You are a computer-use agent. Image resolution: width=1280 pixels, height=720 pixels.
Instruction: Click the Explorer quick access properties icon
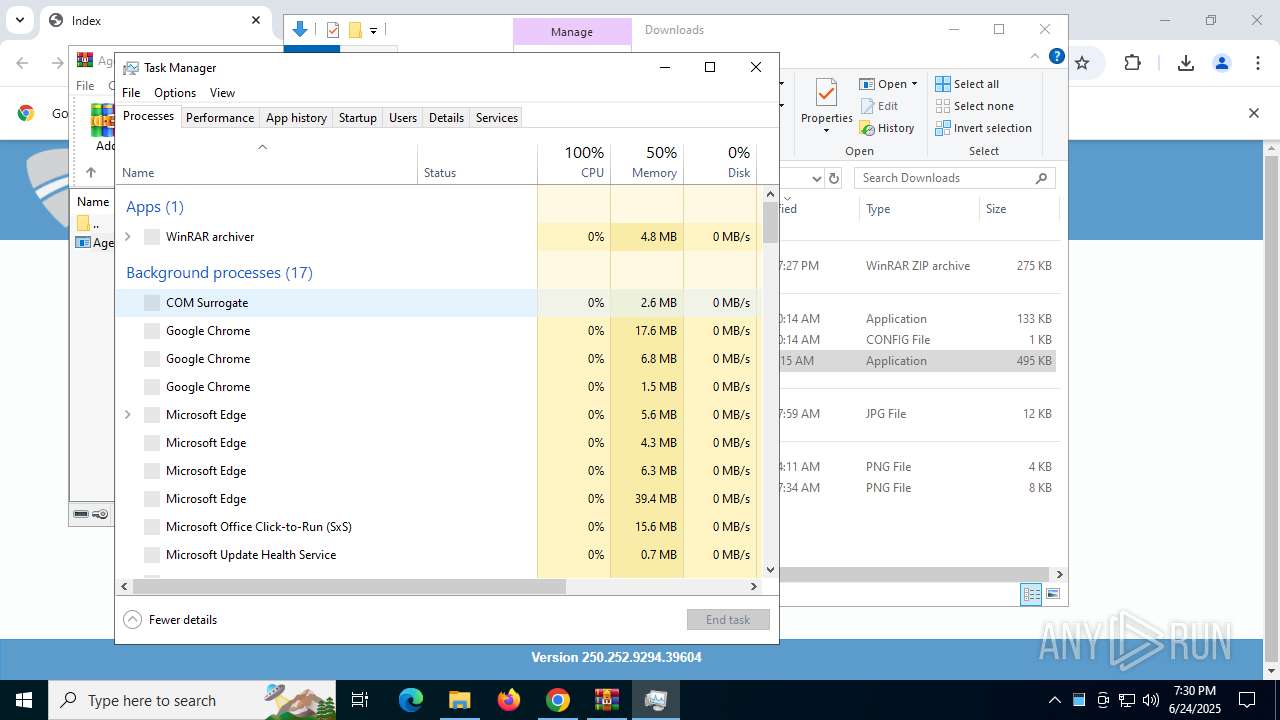[333, 30]
